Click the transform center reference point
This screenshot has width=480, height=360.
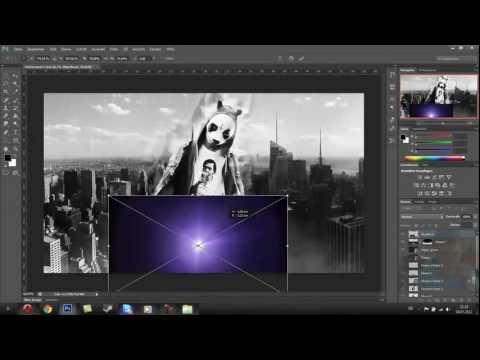click(198, 245)
